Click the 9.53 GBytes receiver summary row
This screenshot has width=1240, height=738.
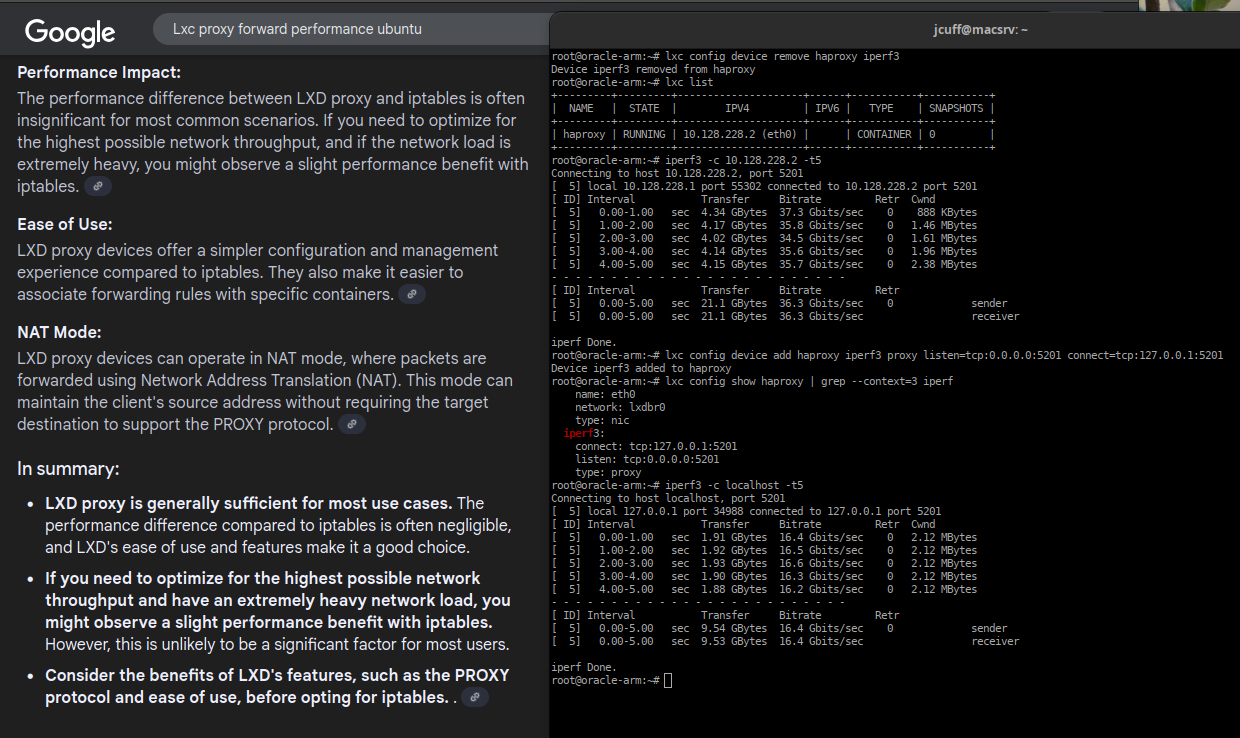[785, 641]
